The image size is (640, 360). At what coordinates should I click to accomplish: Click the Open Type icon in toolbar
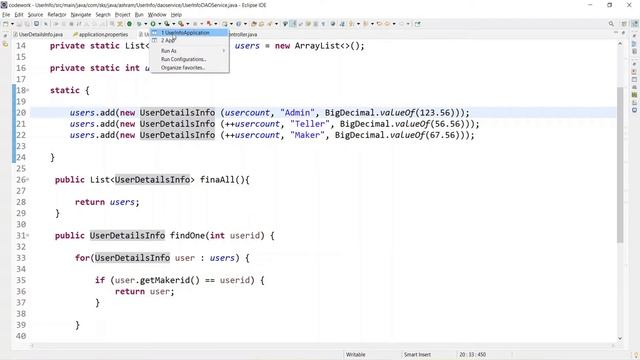coord(253,24)
